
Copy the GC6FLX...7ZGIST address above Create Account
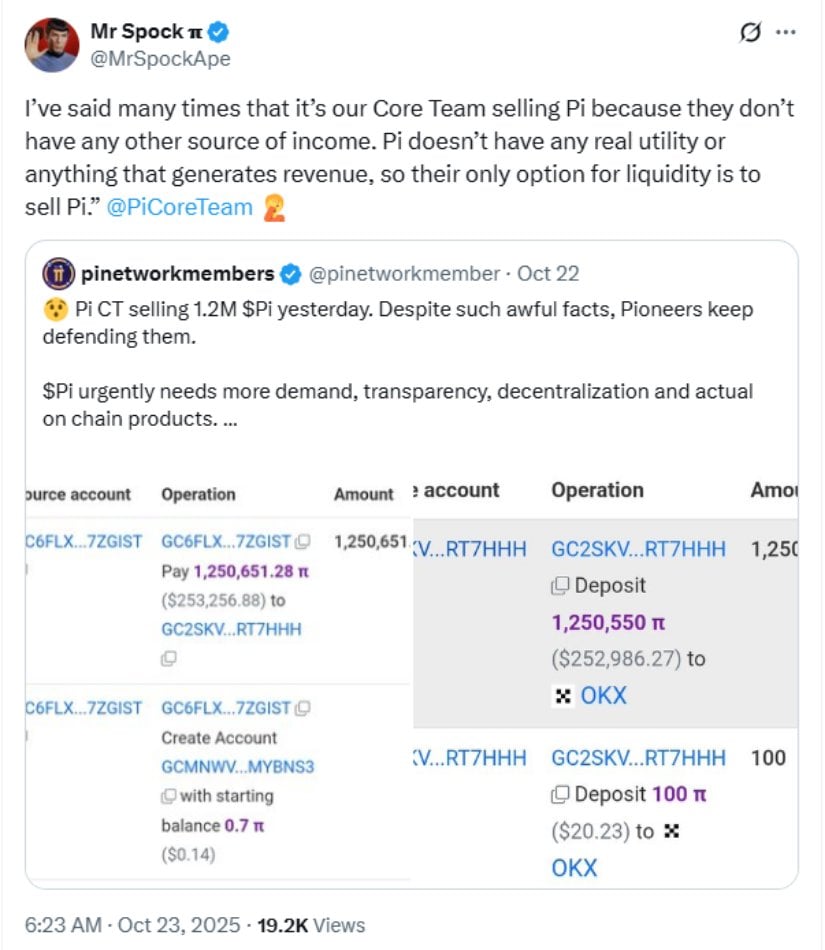(304, 708)
